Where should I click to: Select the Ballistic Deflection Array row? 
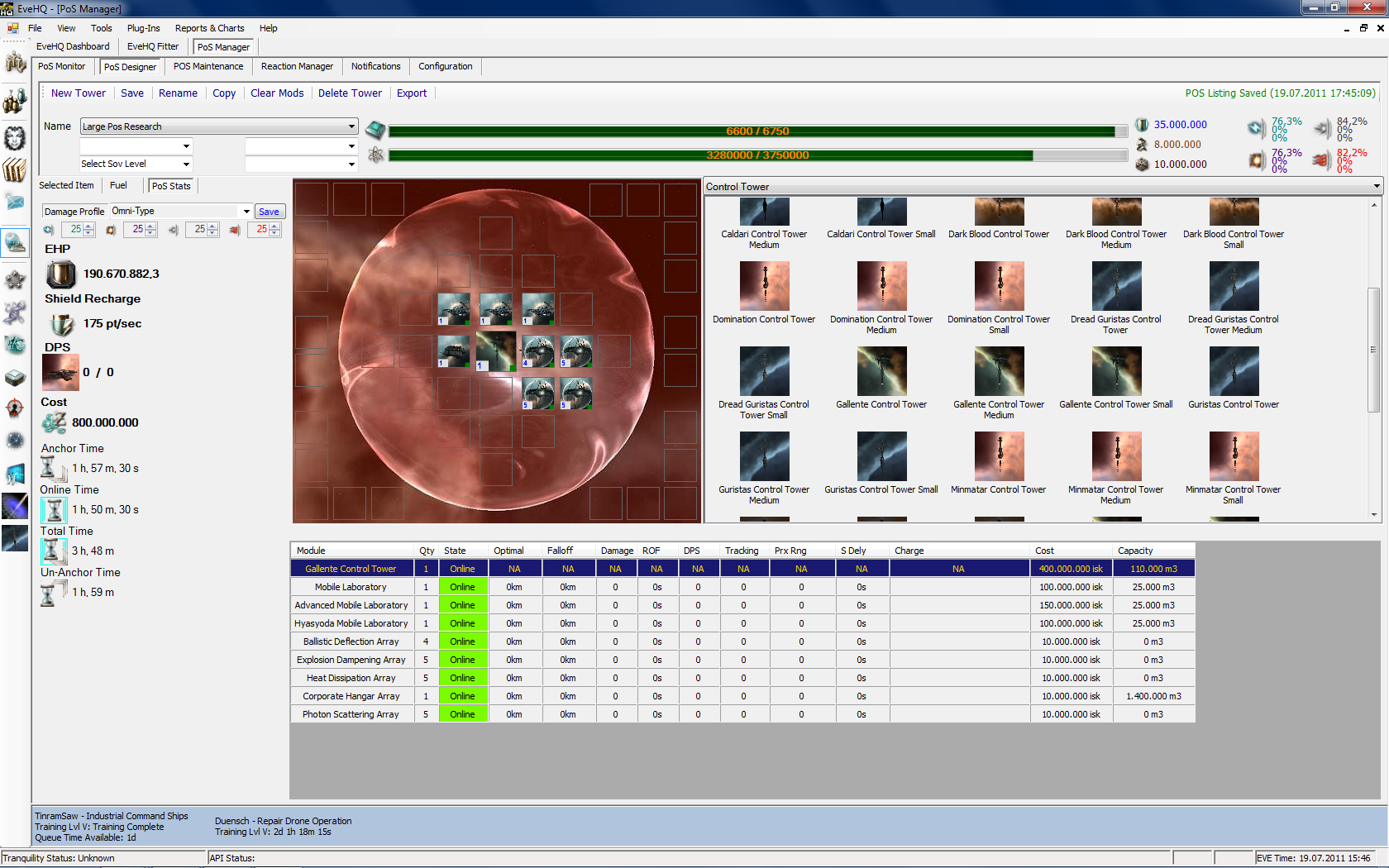coord(742,641)
